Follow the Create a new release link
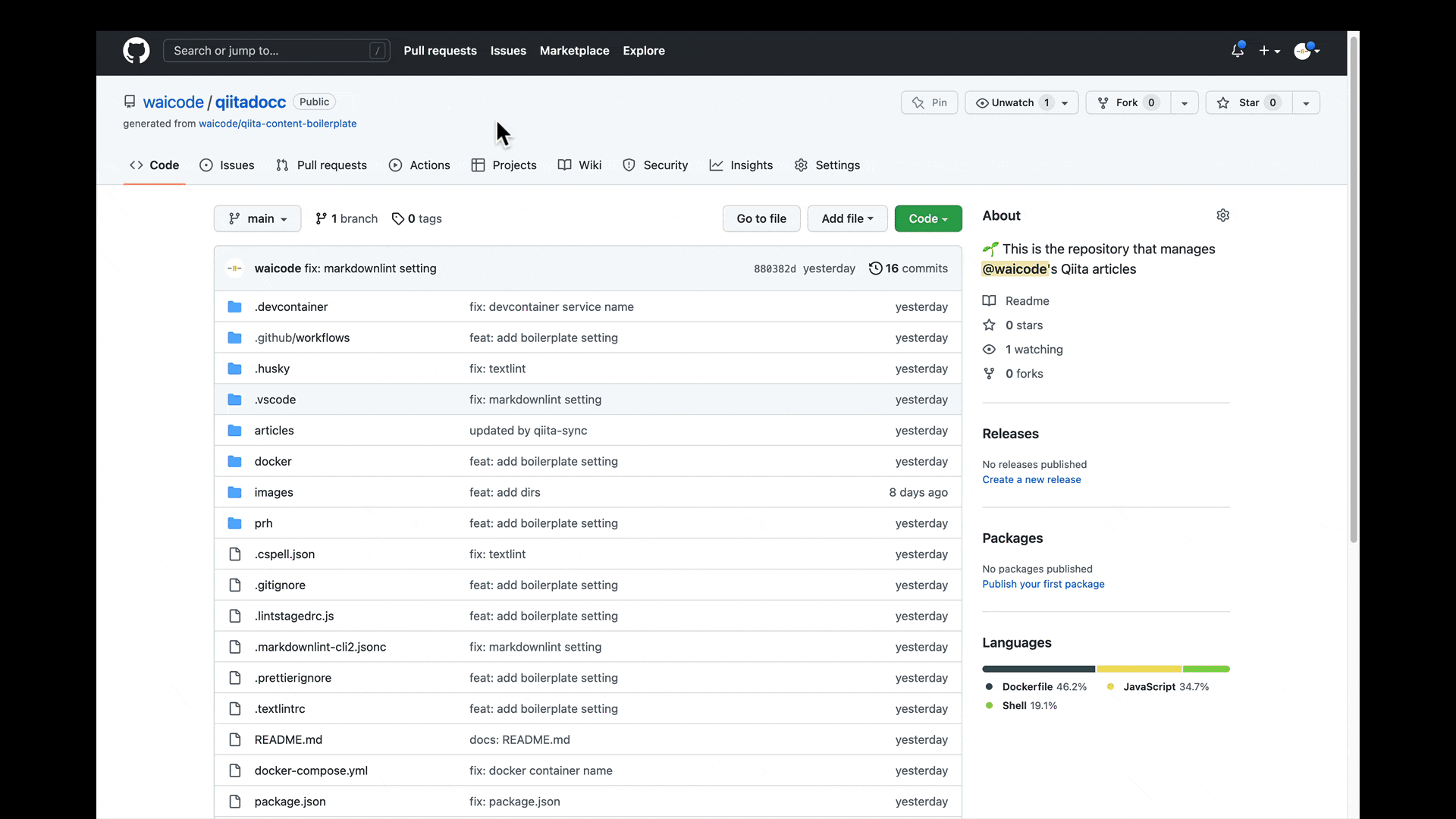 [1031, 479]
